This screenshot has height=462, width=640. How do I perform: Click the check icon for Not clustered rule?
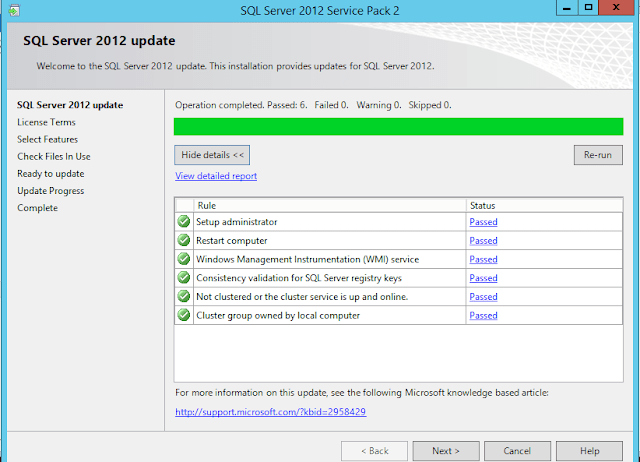[x=183, y=297]
